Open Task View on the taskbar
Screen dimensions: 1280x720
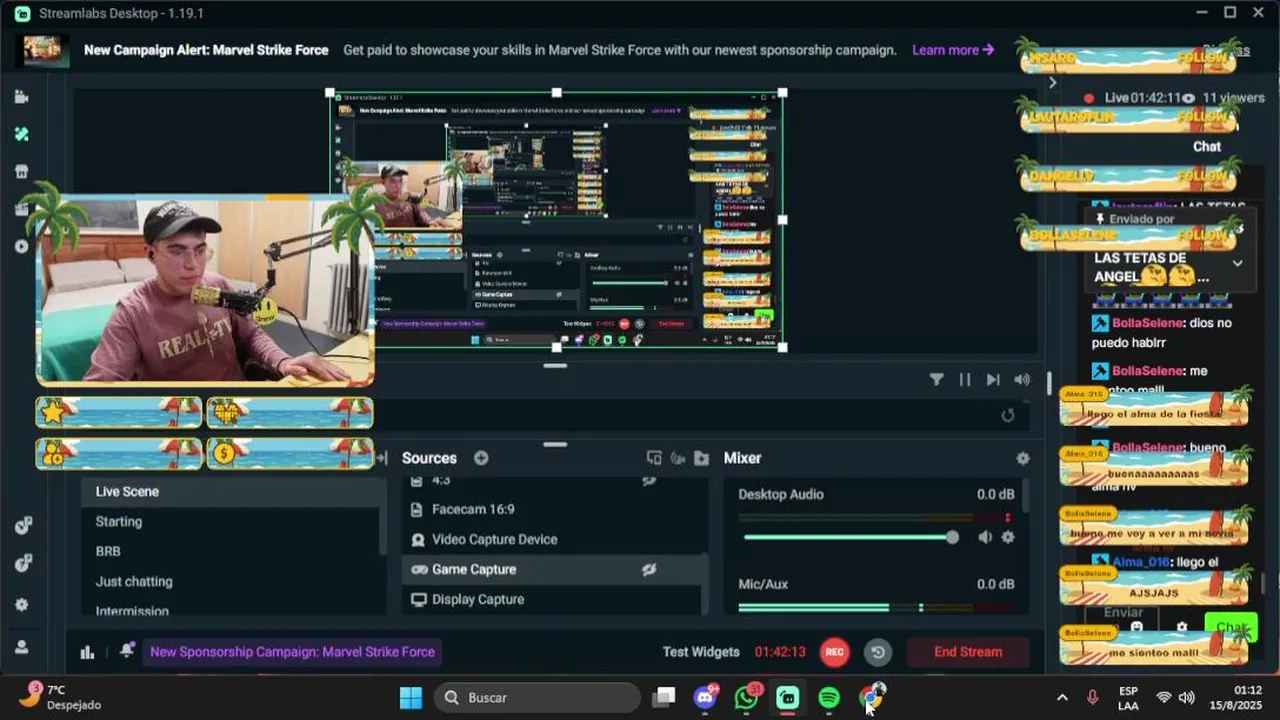click(x=664, y=697)
